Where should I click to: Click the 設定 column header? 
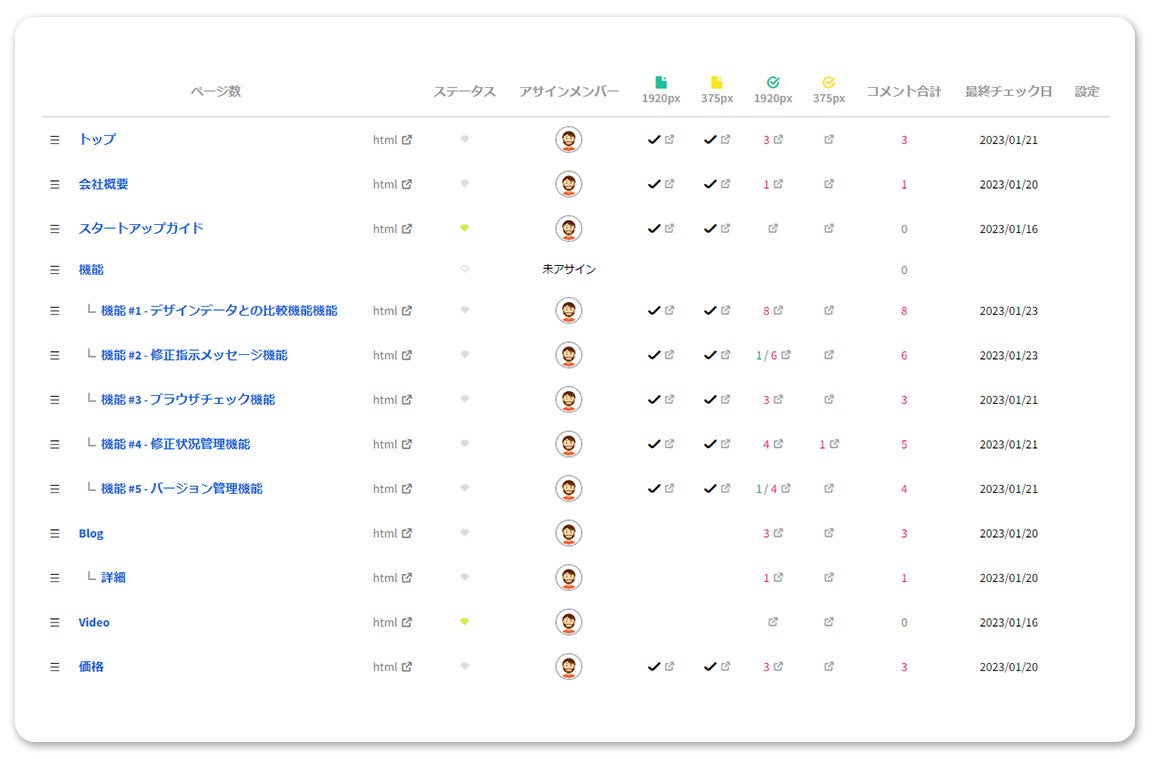[1087, 91]
